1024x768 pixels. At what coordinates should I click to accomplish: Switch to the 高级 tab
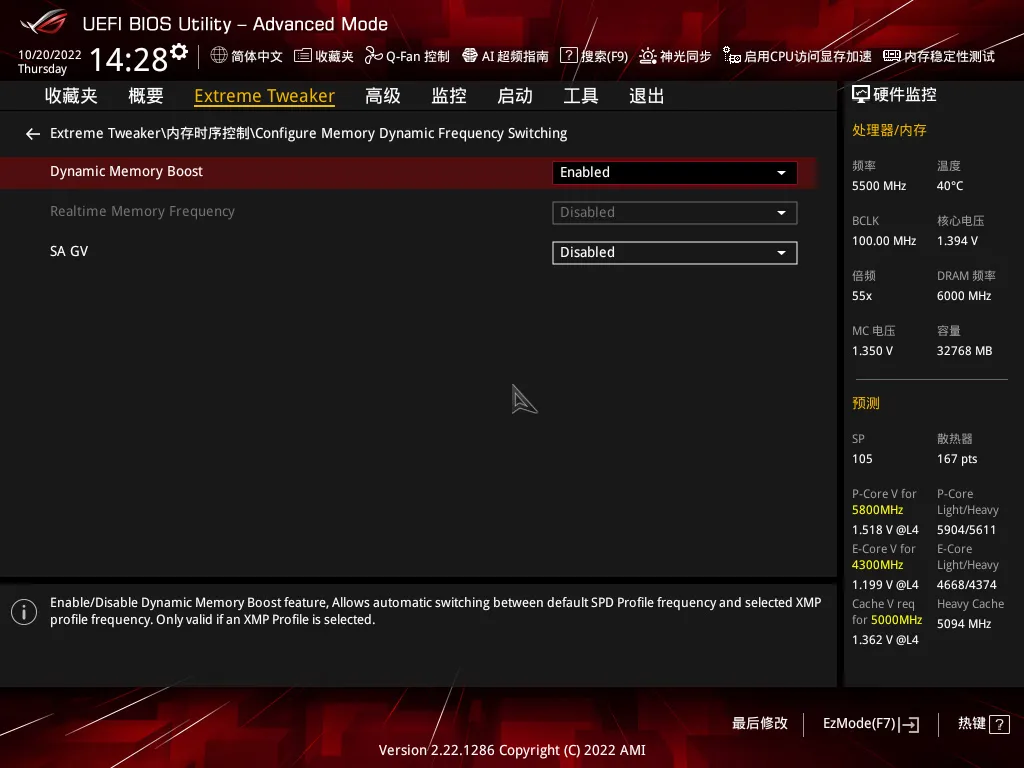click(x=383, y=96)
